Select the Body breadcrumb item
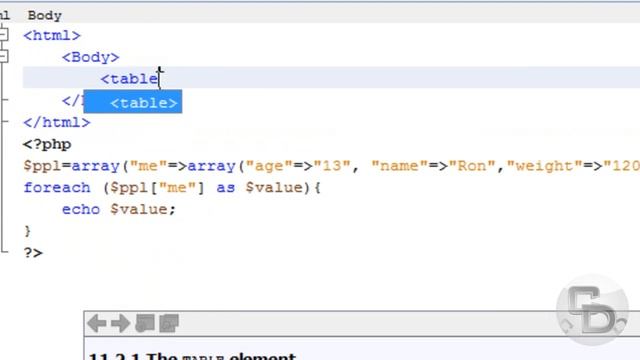This screenshot has width=640, height=360. coord(44,16)
